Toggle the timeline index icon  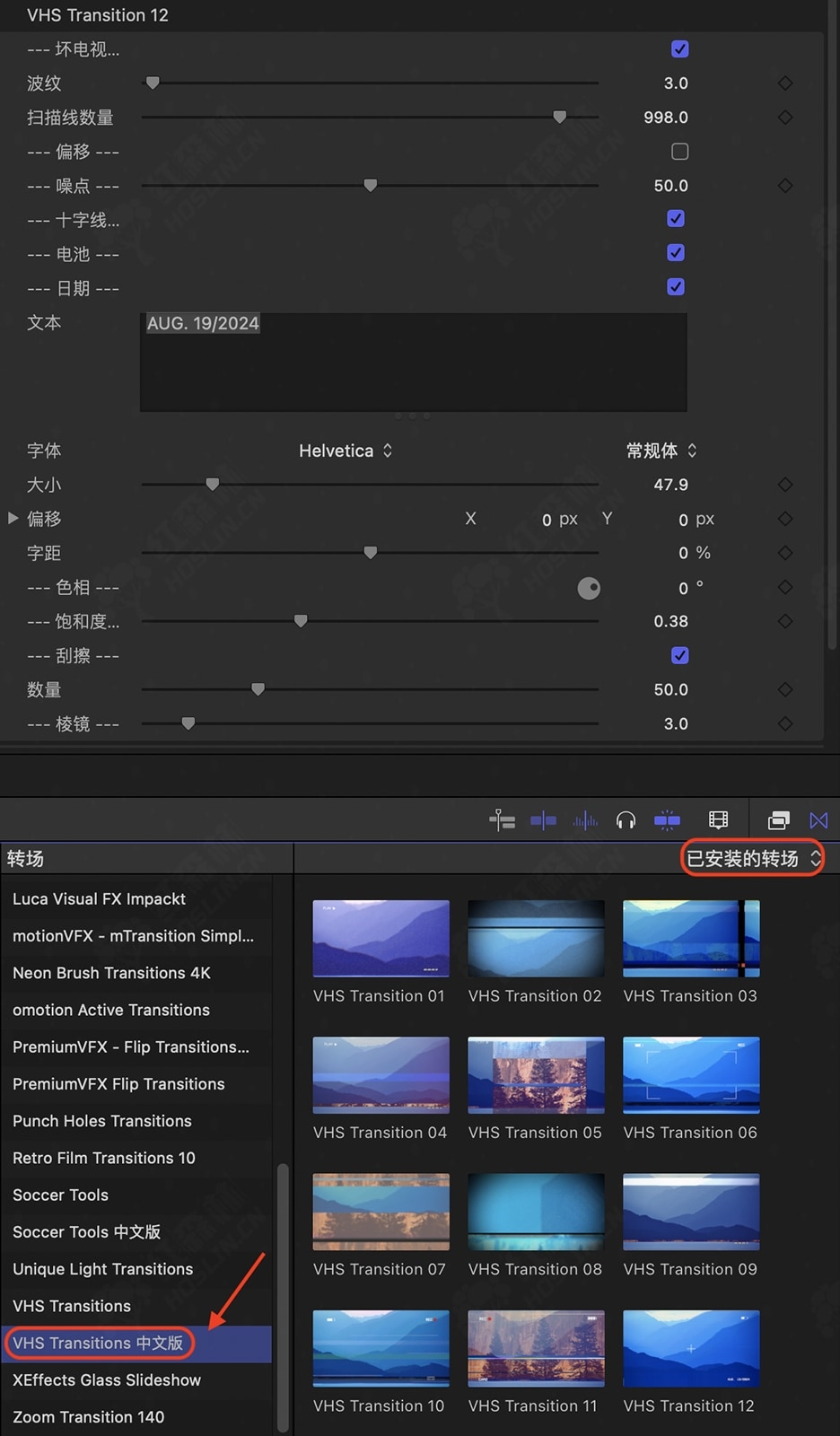click(502, 819)
